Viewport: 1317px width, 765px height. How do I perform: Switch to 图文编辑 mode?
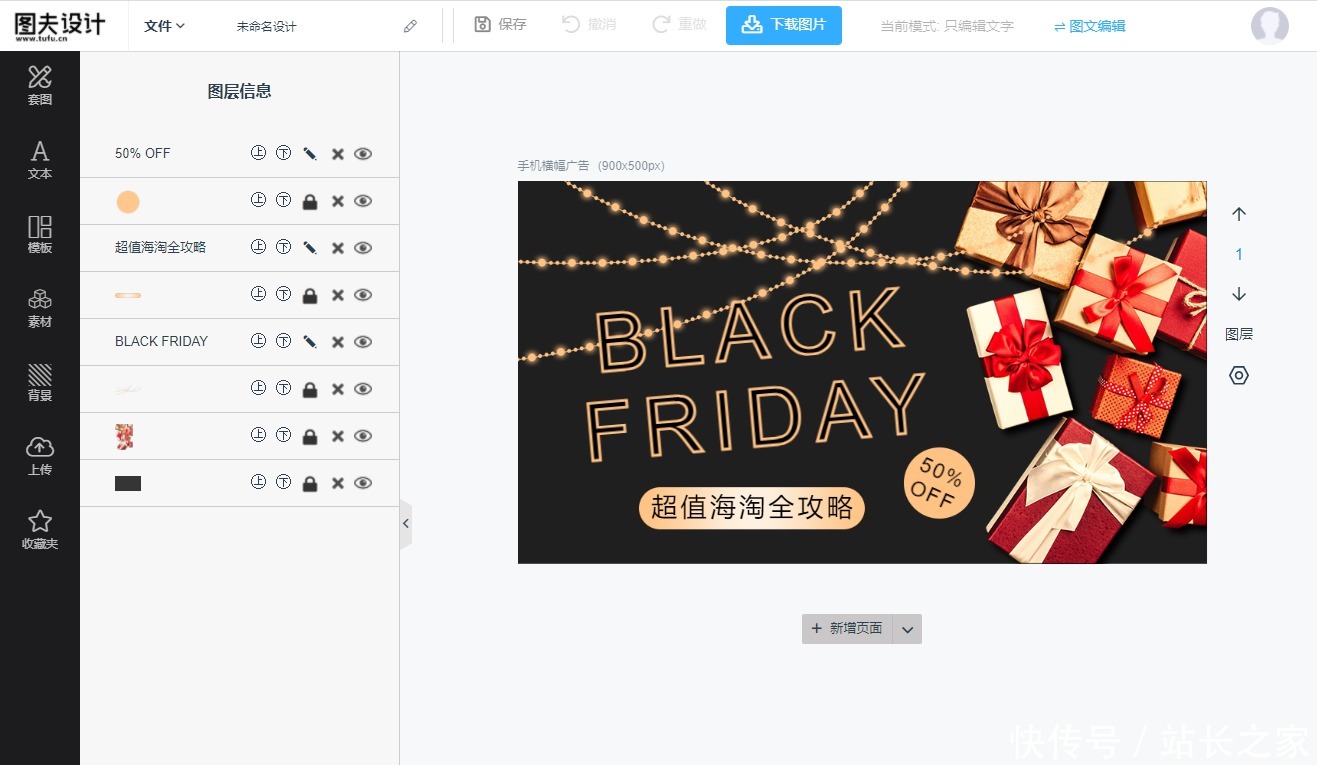[x=1089, y=25]
